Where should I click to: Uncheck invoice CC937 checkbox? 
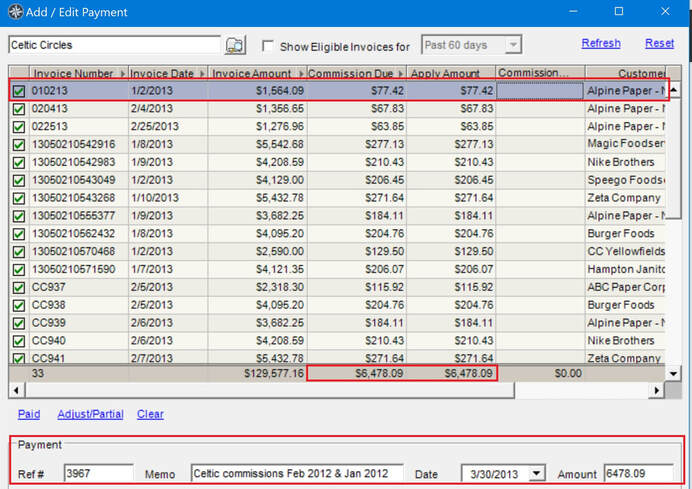[x=19, y=287]
